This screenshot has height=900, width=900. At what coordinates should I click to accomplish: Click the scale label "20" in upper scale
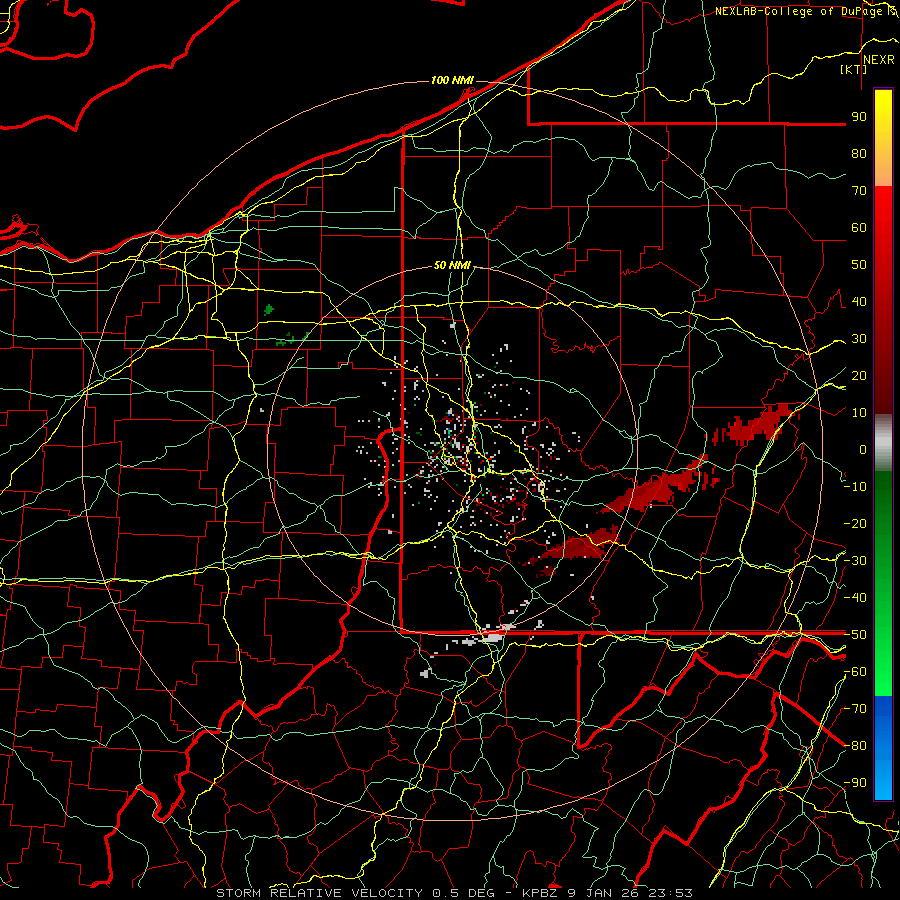(x=859, y=375)
